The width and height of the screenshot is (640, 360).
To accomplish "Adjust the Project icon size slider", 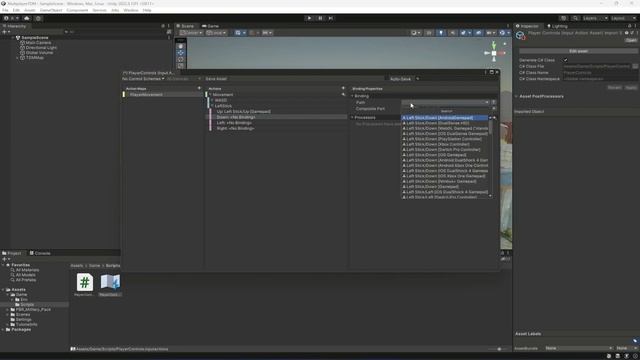I will point(499,349).
